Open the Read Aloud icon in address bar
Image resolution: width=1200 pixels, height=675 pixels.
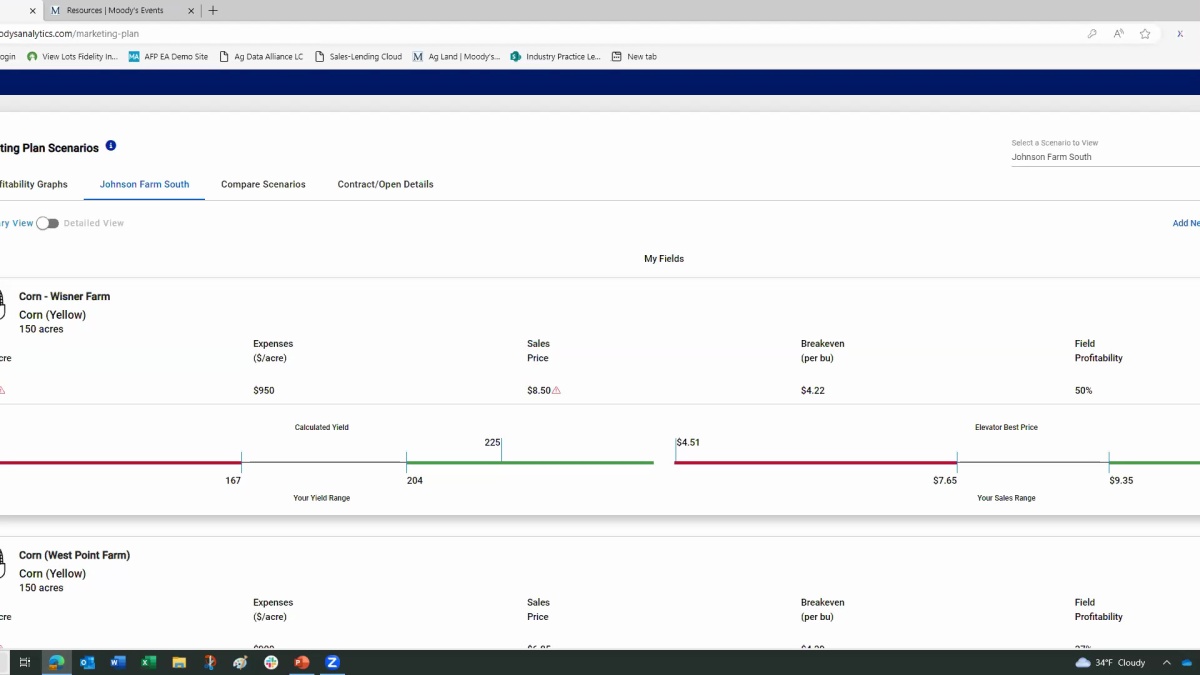tap(1118, 34)
